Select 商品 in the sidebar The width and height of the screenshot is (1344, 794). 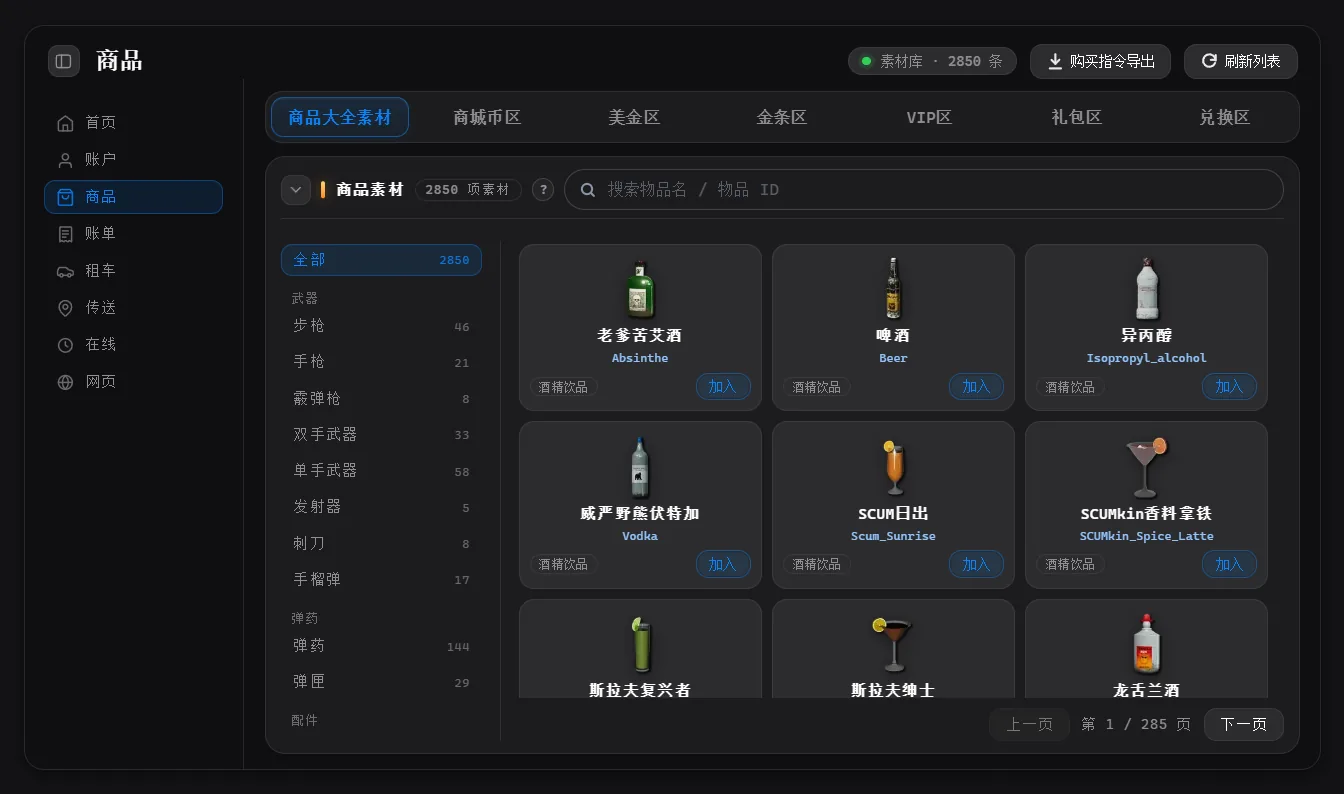click(x=133, y=197)
